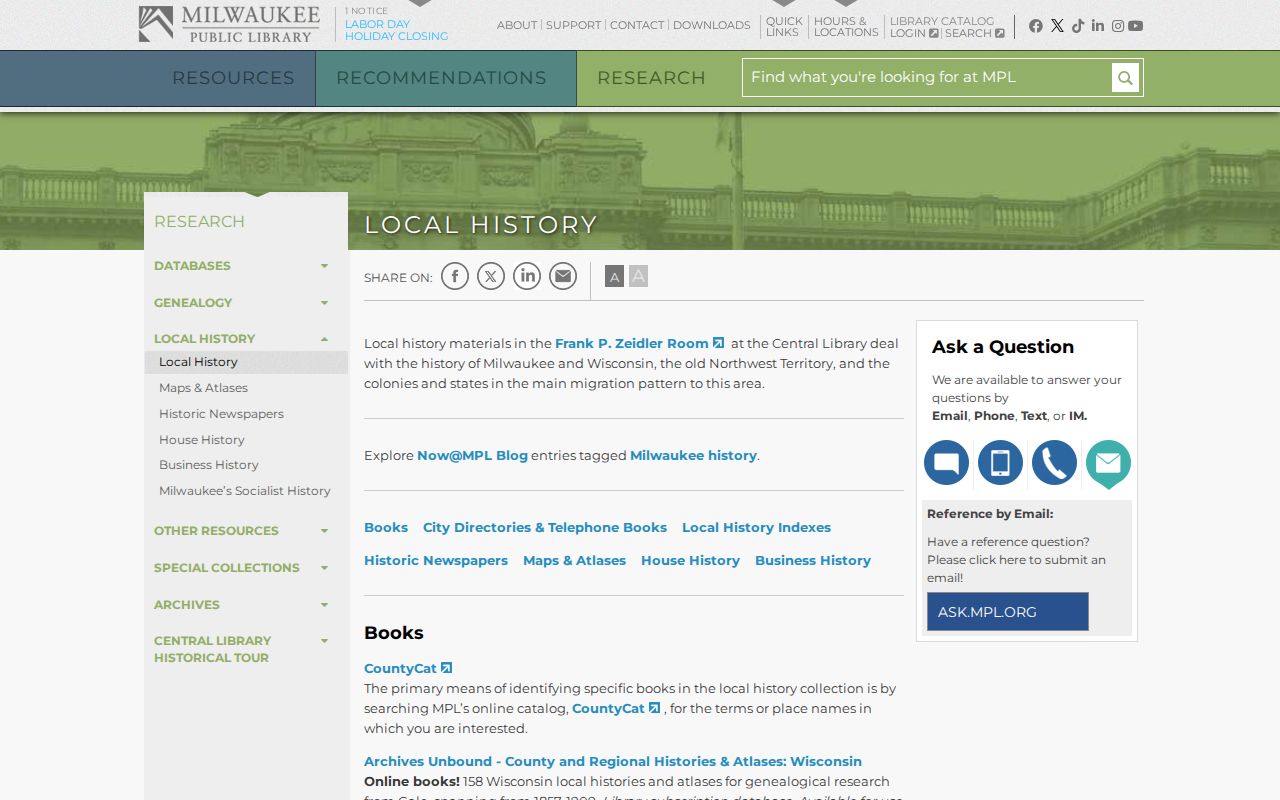This screenshot has width=1280, height=800.
Task: Choose the text message contact icon
Action: point(1000,463)
